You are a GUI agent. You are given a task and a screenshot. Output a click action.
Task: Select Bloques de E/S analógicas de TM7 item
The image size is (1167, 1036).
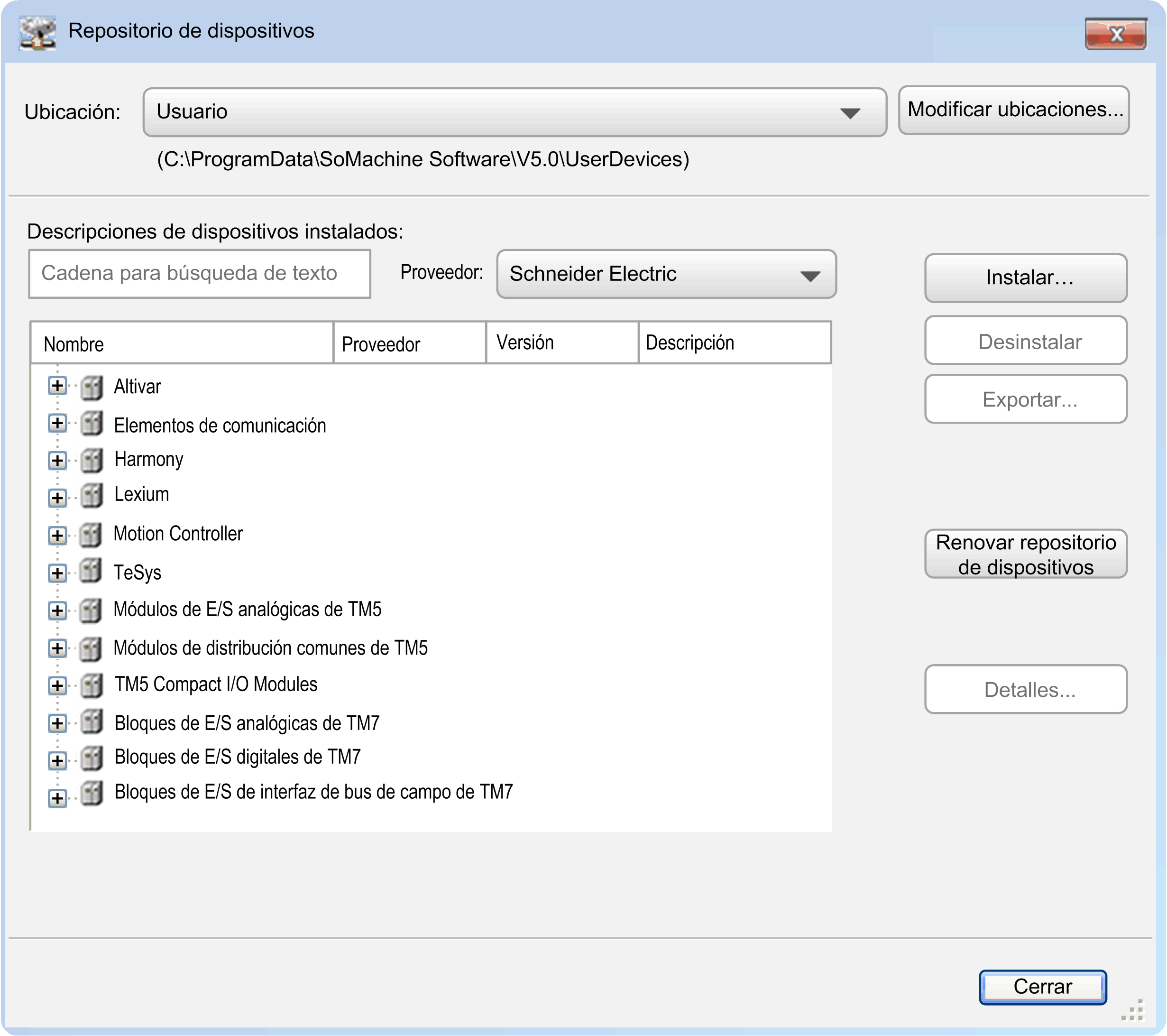click(x=247, y=723)
